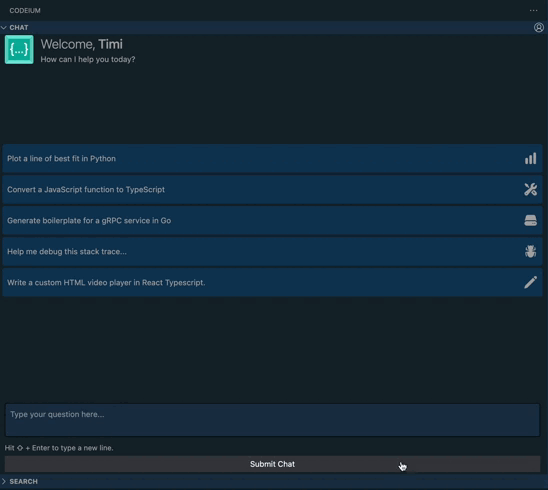Click bar chart icon on Python plot row
Screen dimensions: 548x490
(530, 159)
